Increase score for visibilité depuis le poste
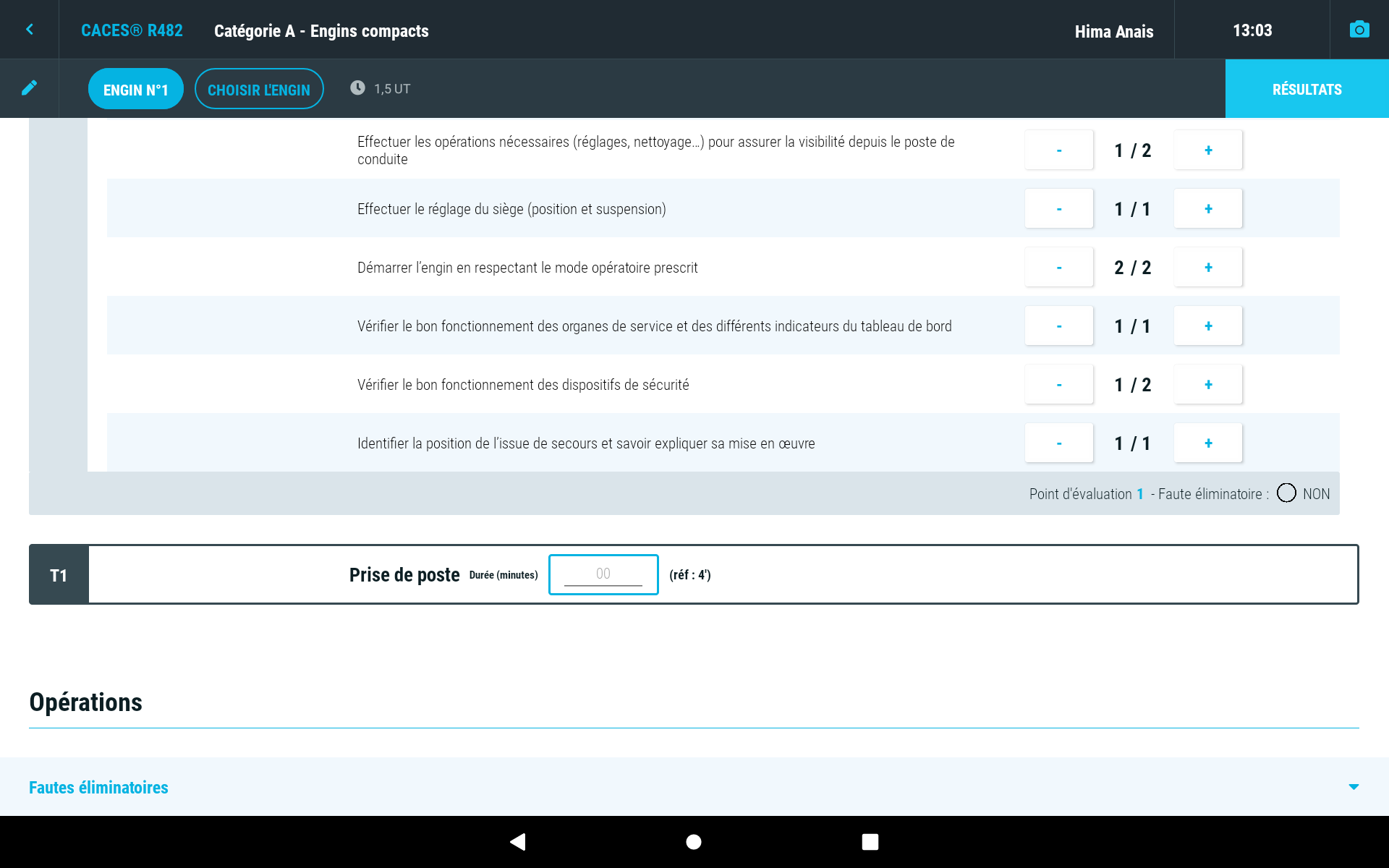 point(1208,150)
